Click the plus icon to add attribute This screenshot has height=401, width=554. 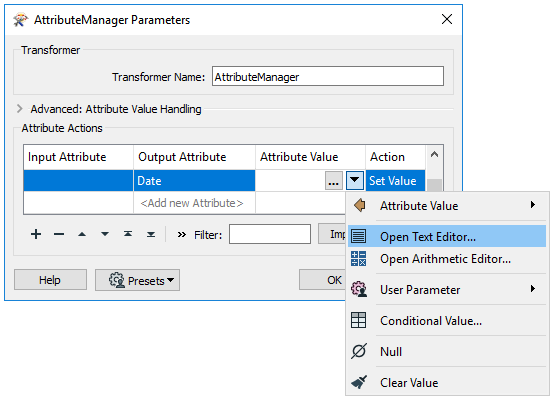click(x=36, y=234)
